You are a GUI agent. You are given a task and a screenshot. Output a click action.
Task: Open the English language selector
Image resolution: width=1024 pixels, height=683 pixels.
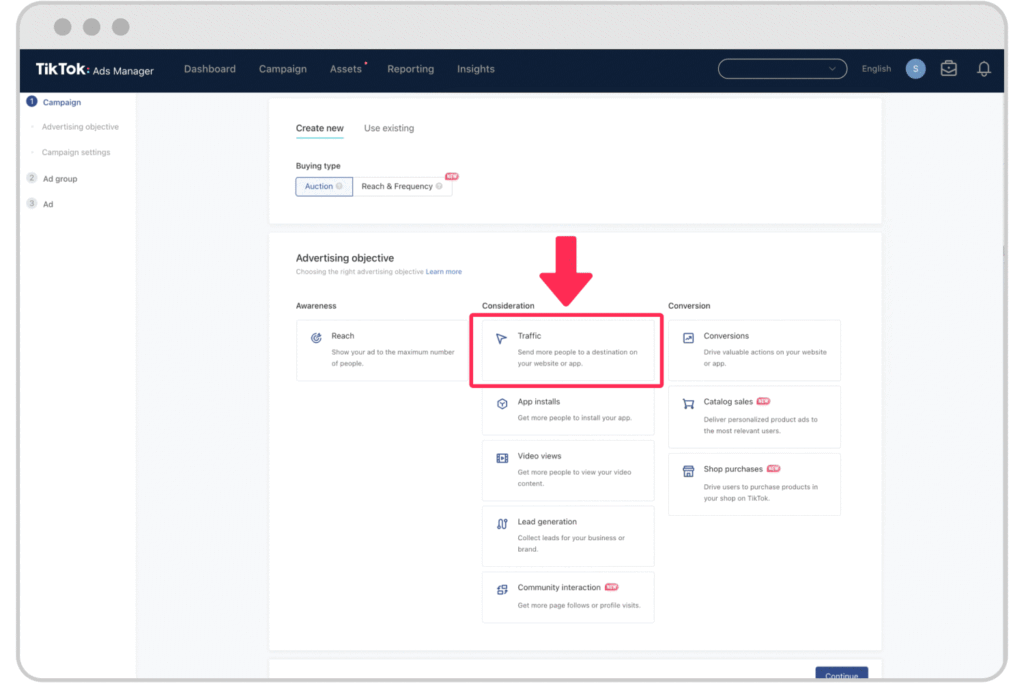[876, 69]
